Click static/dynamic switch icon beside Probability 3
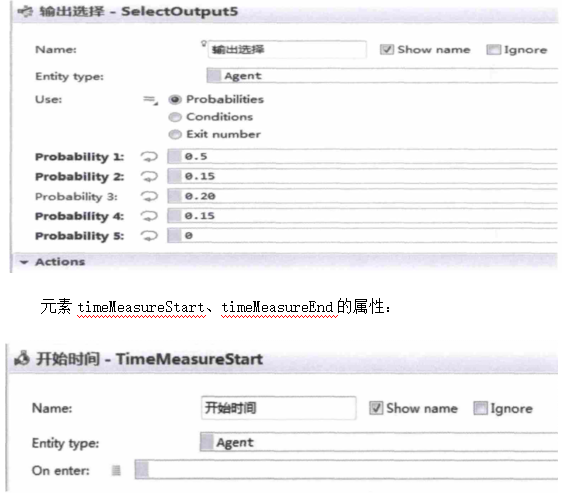The height and width of the screenshot is (498, 573). point(149,197)
